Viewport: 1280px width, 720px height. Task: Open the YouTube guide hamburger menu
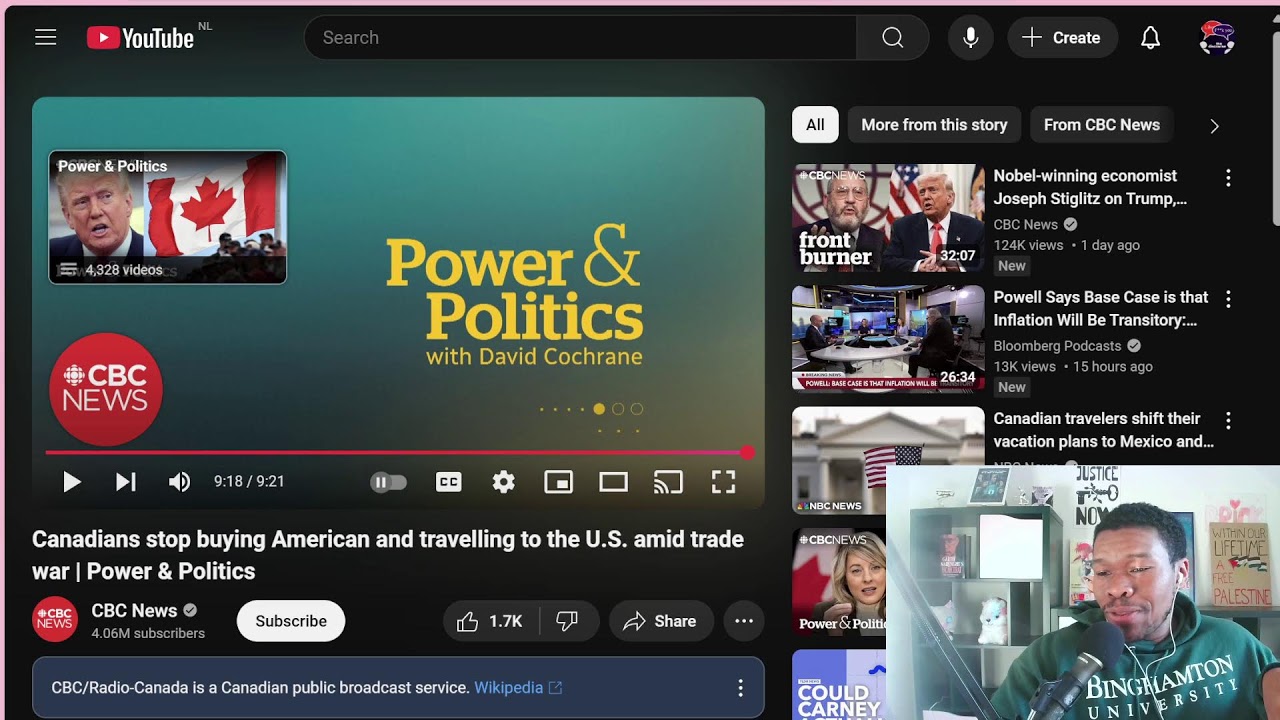46,38
